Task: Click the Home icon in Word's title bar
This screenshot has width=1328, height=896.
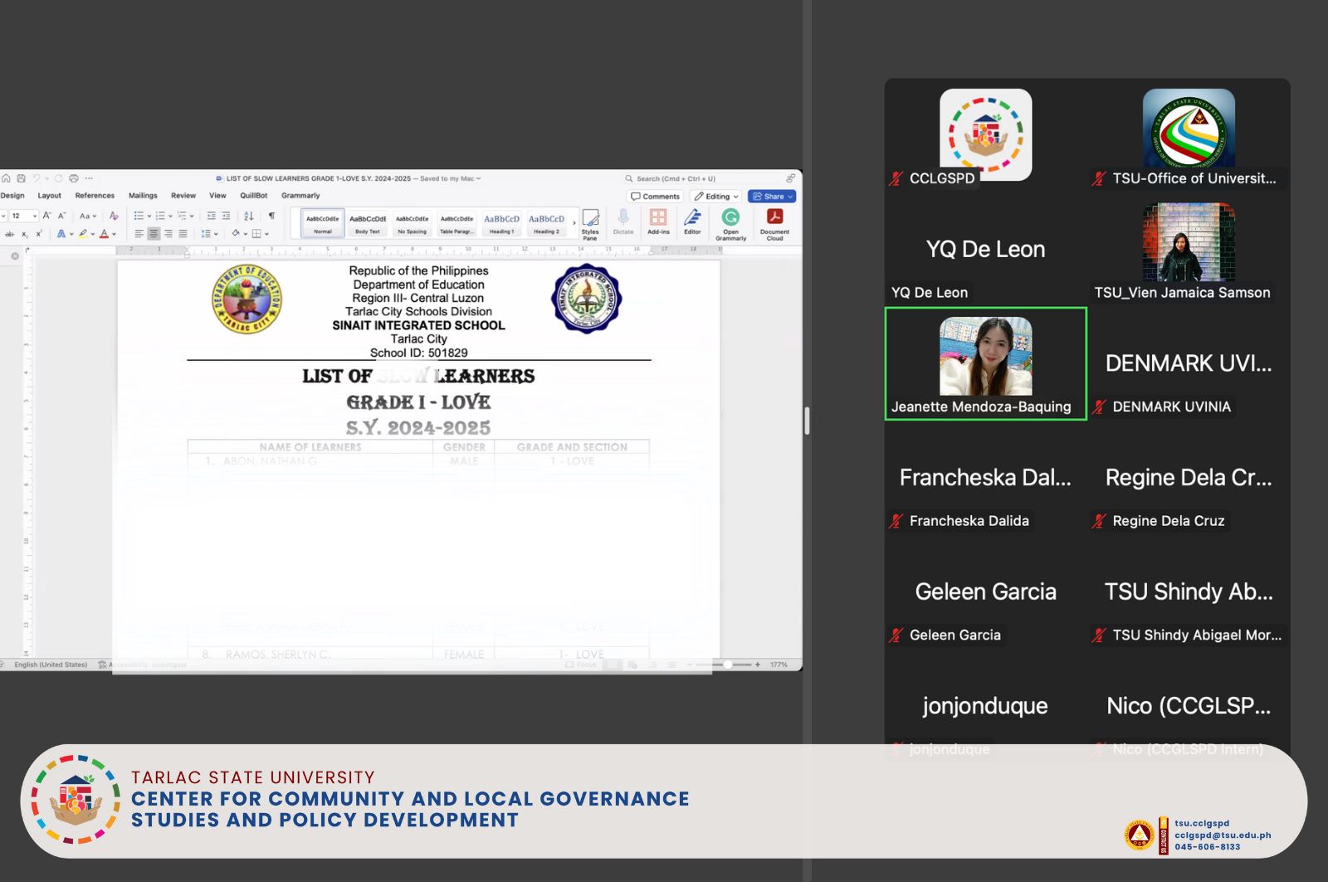Action: [x=6, y=178]
